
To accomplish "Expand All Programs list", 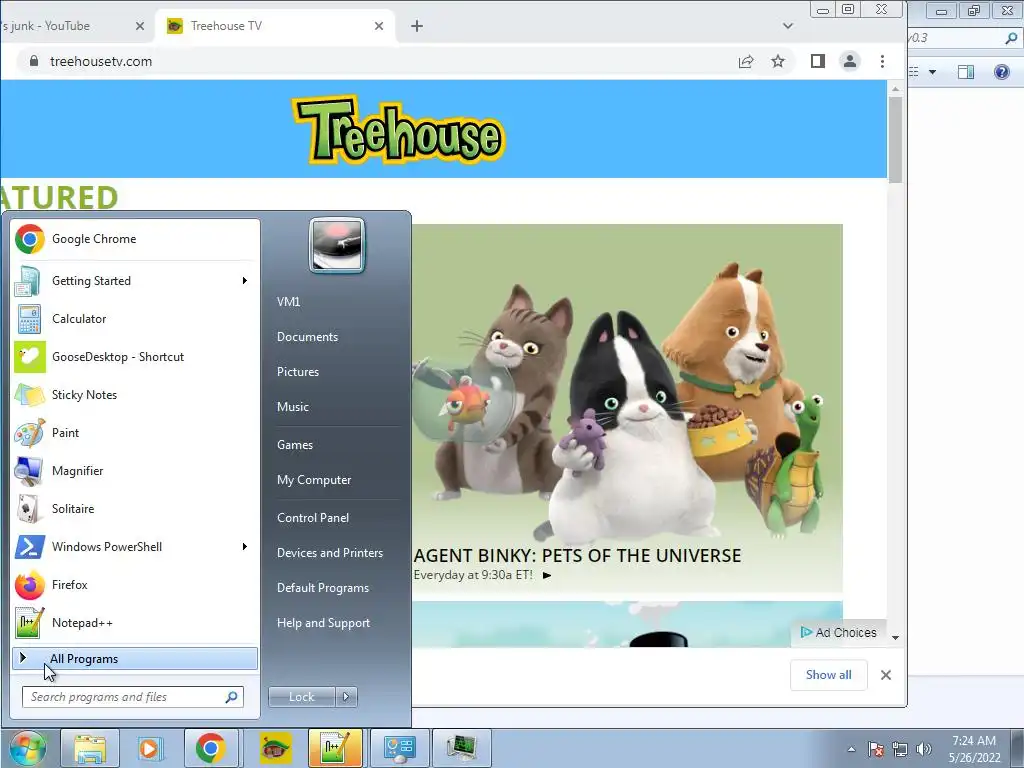I will 135,659.
